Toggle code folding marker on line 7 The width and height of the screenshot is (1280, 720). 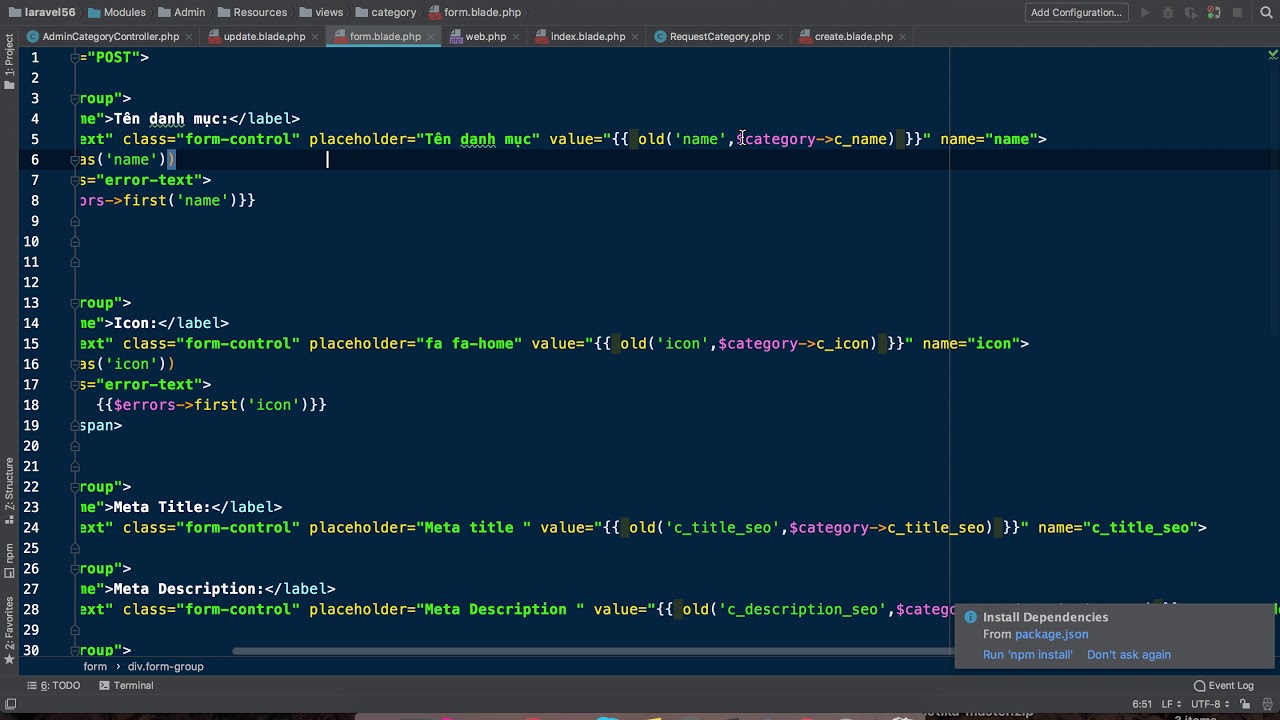coord(75,181)
